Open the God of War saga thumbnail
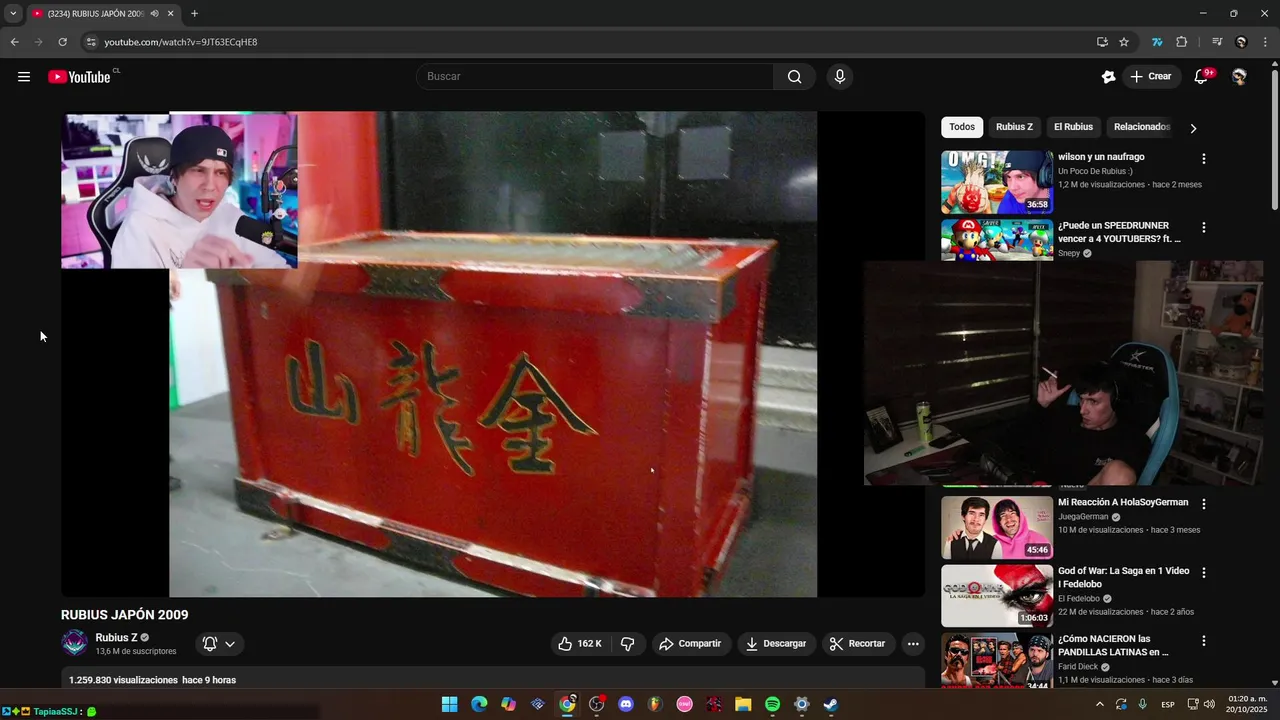This screenshot has height=720, width=1280. coord(997,596)
